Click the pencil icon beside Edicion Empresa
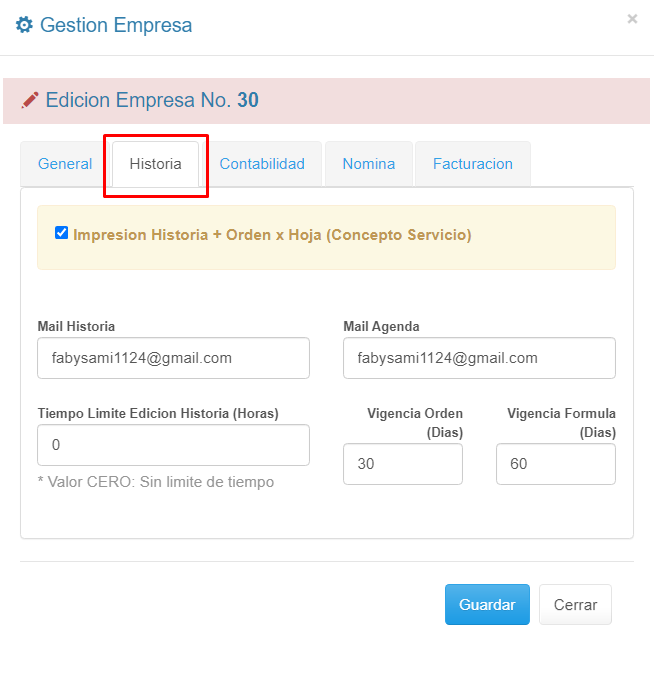 click(30, 100)
